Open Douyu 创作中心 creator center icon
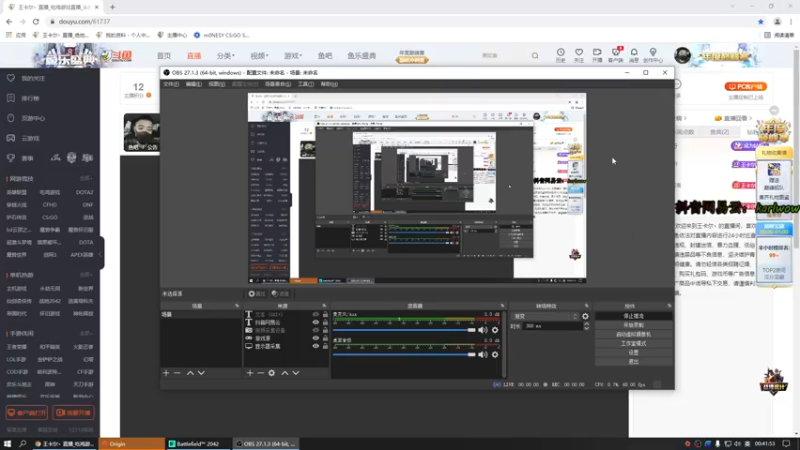The image size is (800, 450). point(653,55)
